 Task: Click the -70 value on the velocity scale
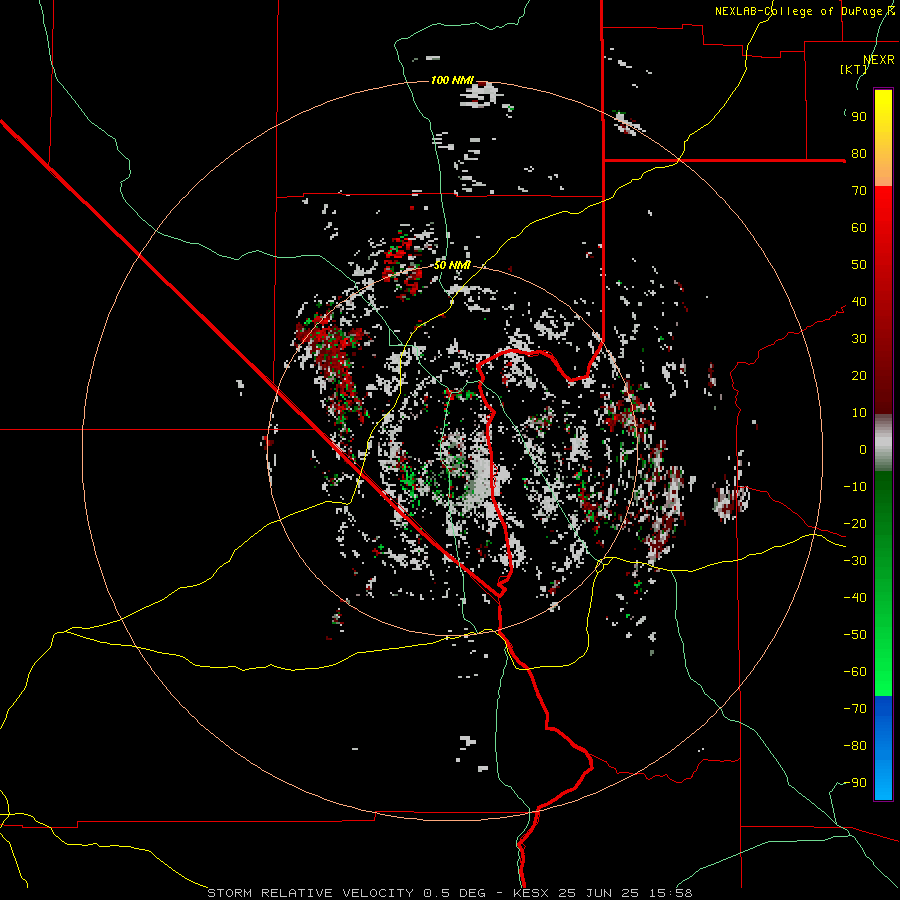coord(855,709)
